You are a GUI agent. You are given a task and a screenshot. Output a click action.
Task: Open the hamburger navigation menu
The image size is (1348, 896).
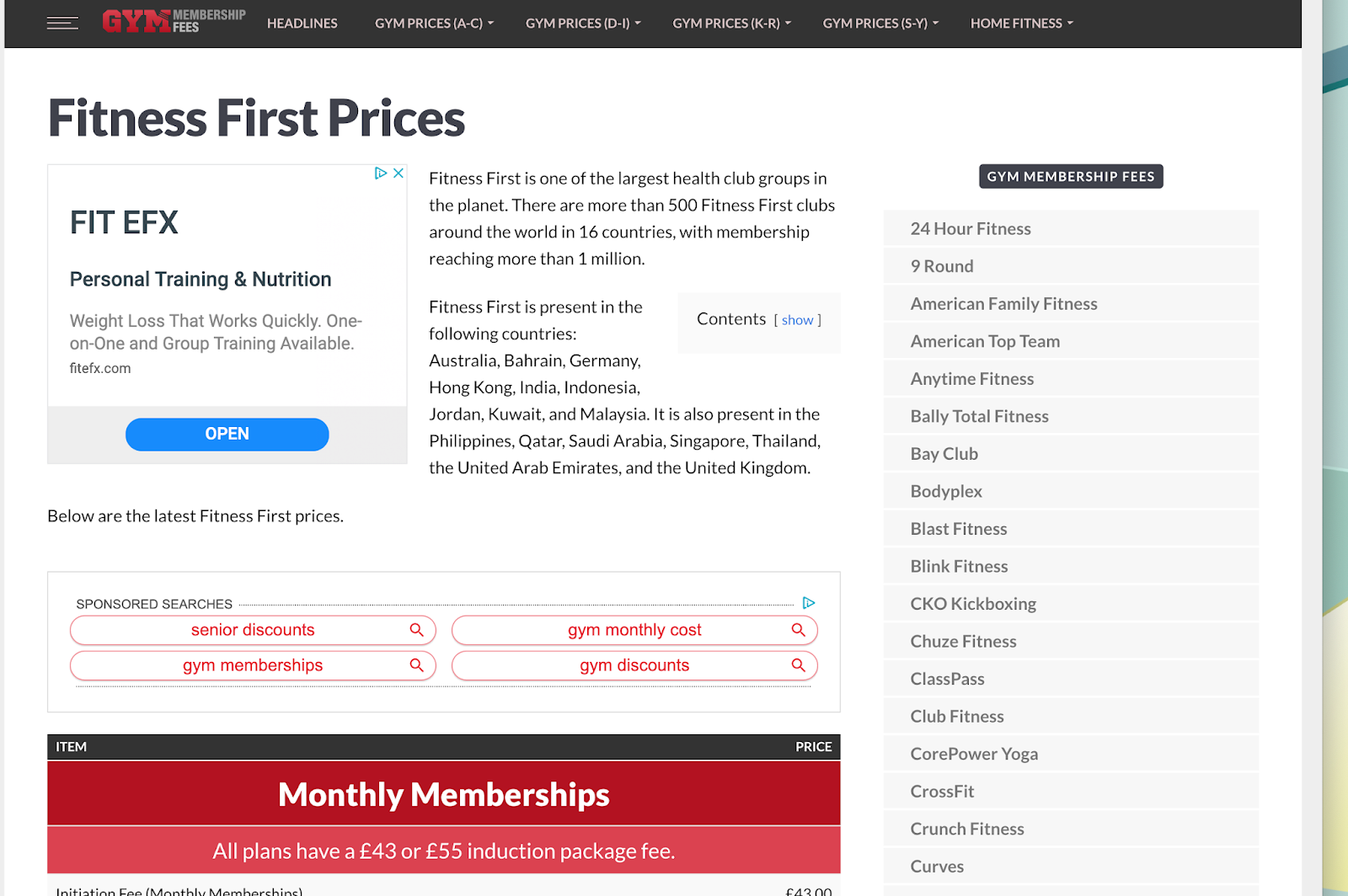coord(62,24)
